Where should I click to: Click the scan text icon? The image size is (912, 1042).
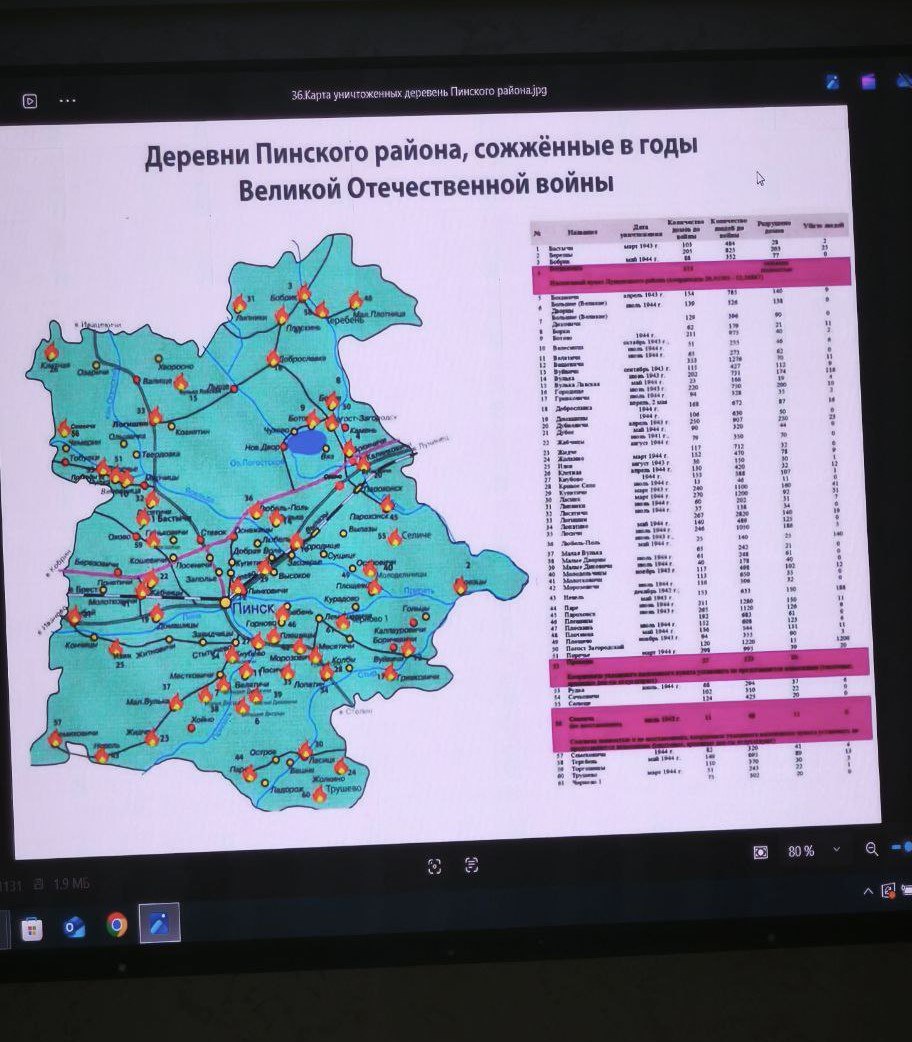pyautogui.click(x=472, y=865)
